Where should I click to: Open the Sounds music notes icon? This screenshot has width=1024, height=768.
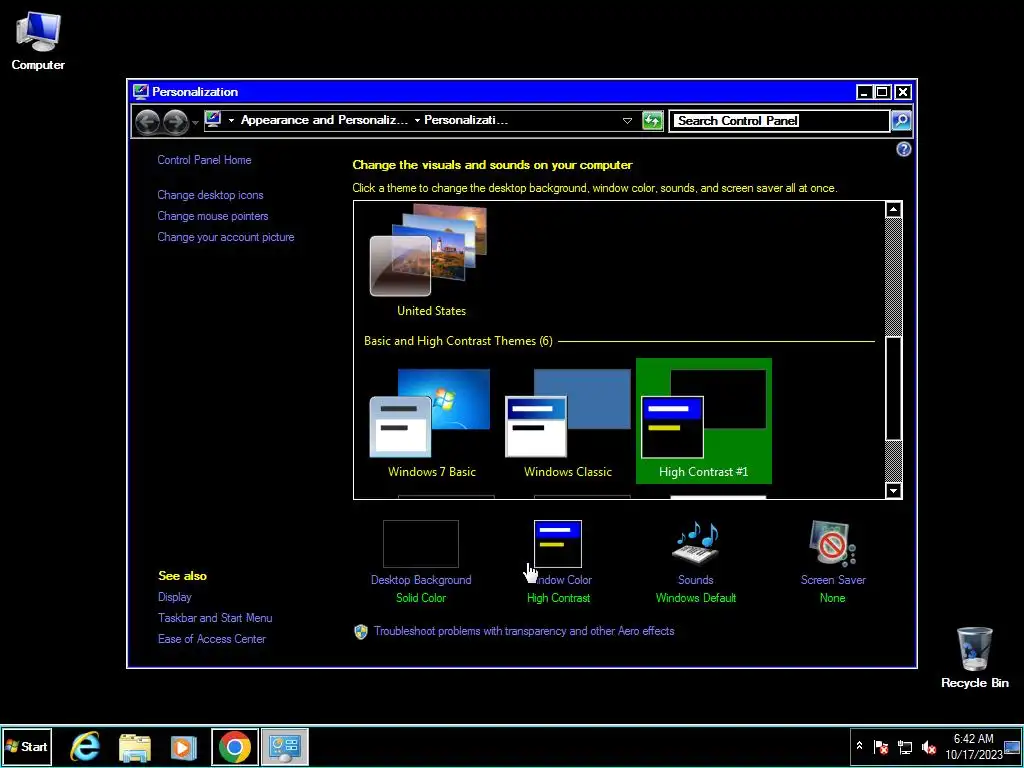tap(696, 543)
